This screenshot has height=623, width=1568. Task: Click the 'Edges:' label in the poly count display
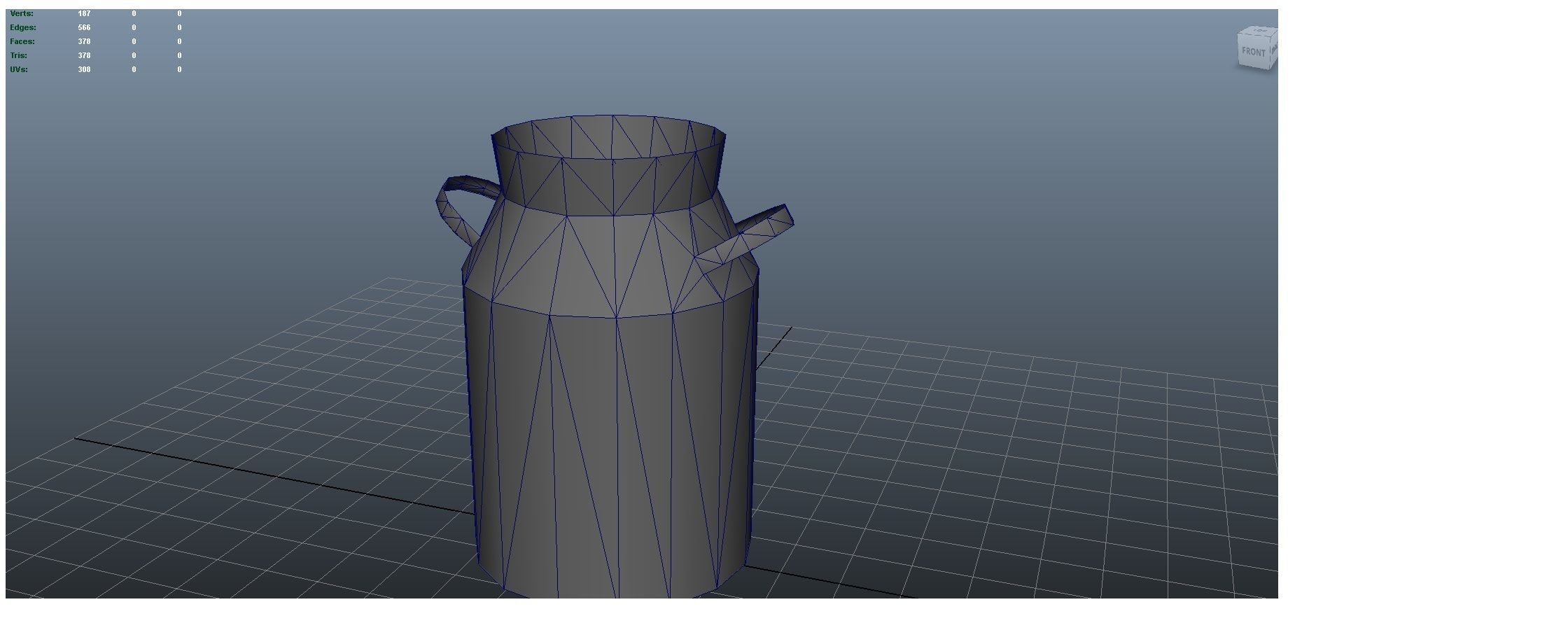point(23,27)
